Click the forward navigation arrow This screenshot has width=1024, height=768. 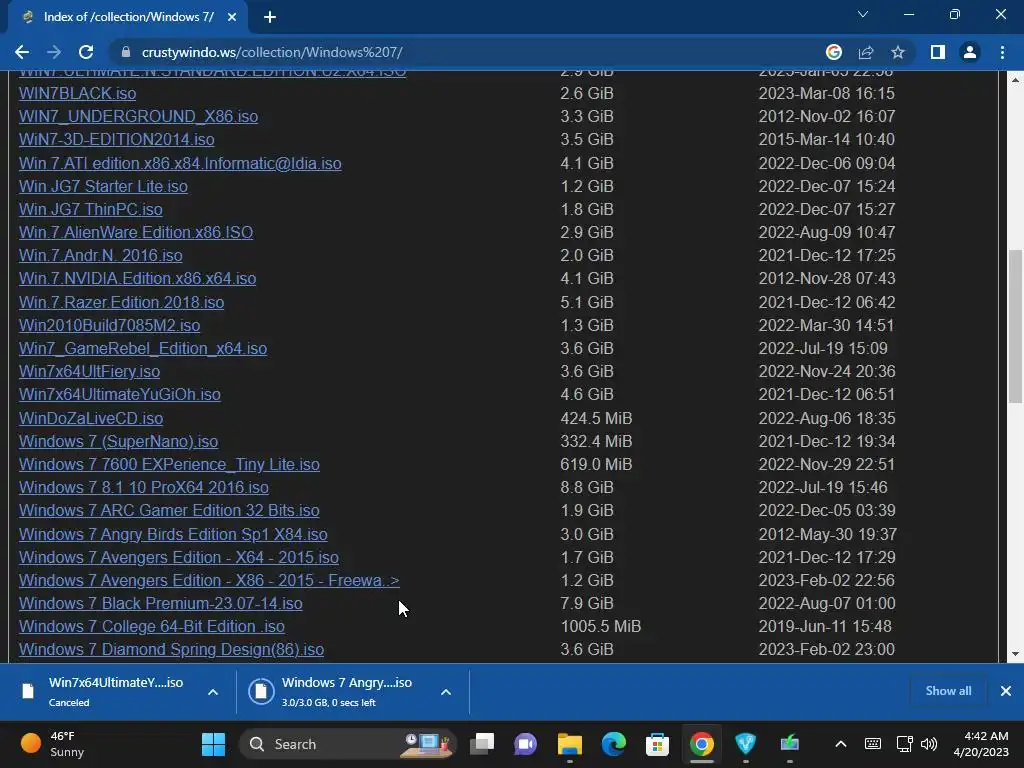point(54,52)
